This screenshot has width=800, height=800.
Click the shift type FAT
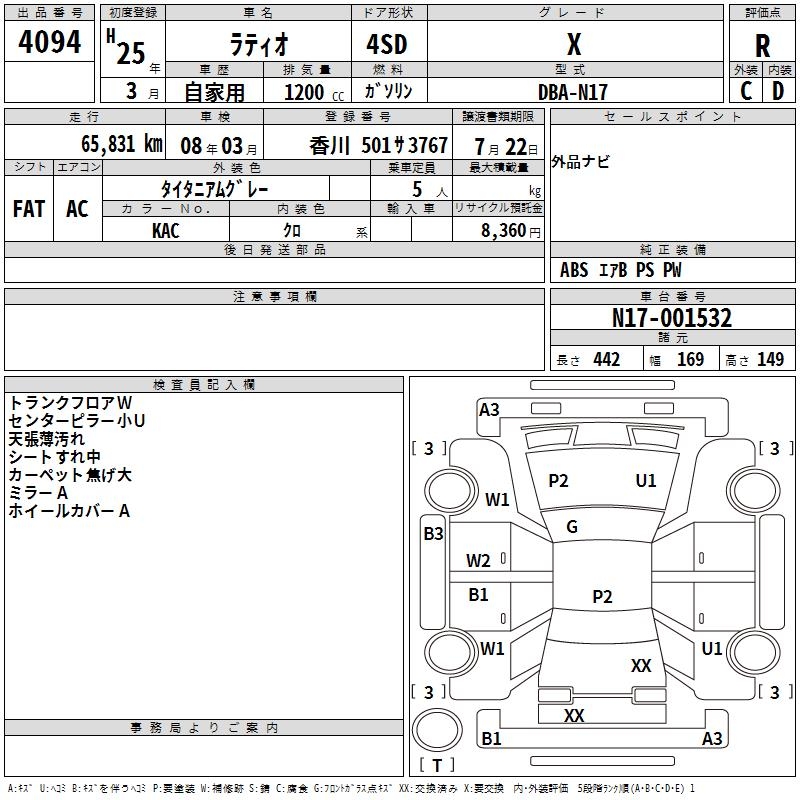pos(29,209)
